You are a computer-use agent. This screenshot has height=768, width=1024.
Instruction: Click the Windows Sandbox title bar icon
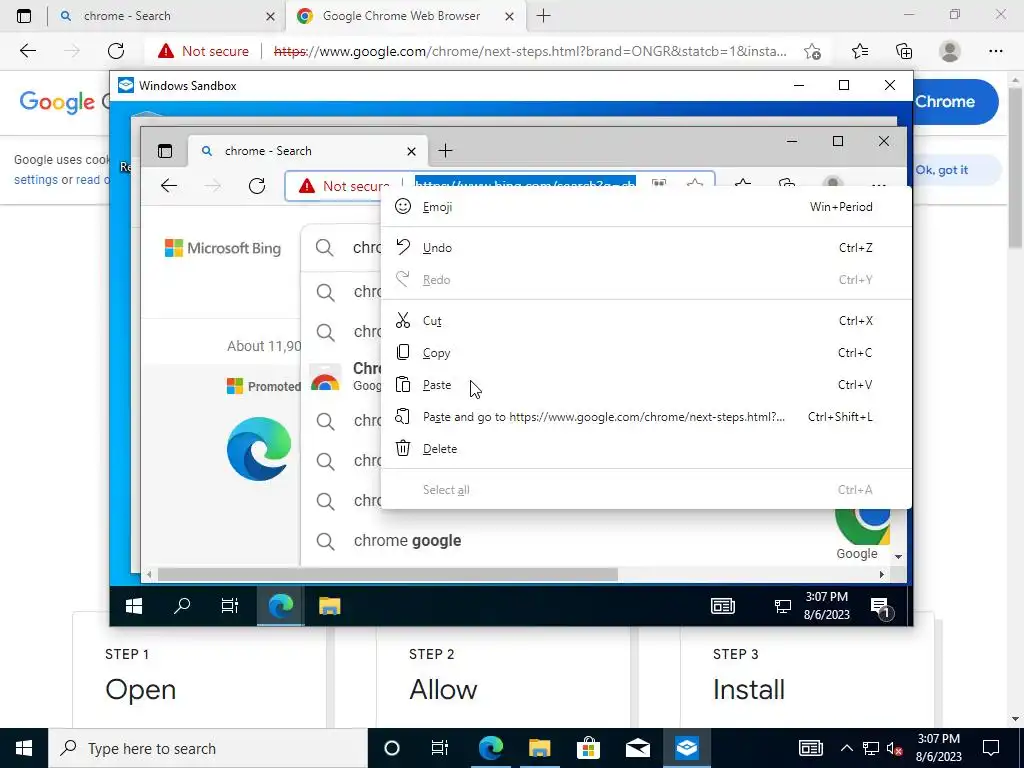[x=126, y=86]
